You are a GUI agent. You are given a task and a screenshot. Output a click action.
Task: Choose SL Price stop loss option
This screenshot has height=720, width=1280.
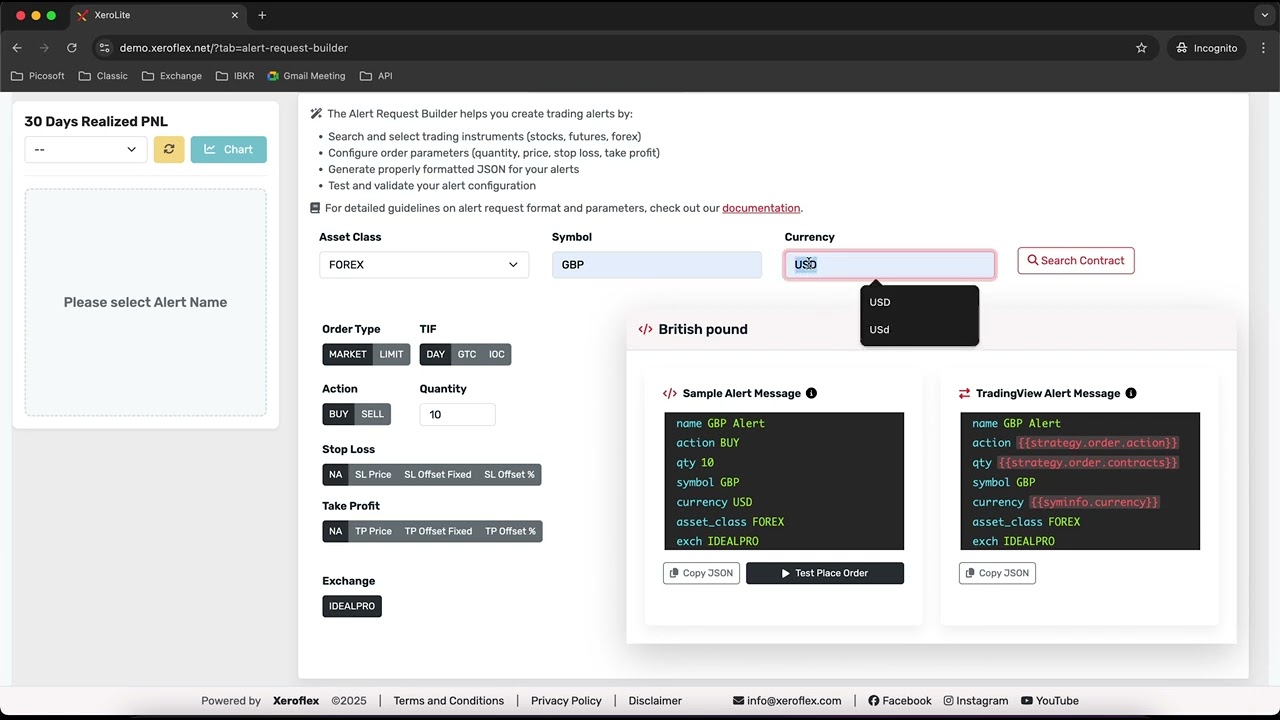pos(373,474)
